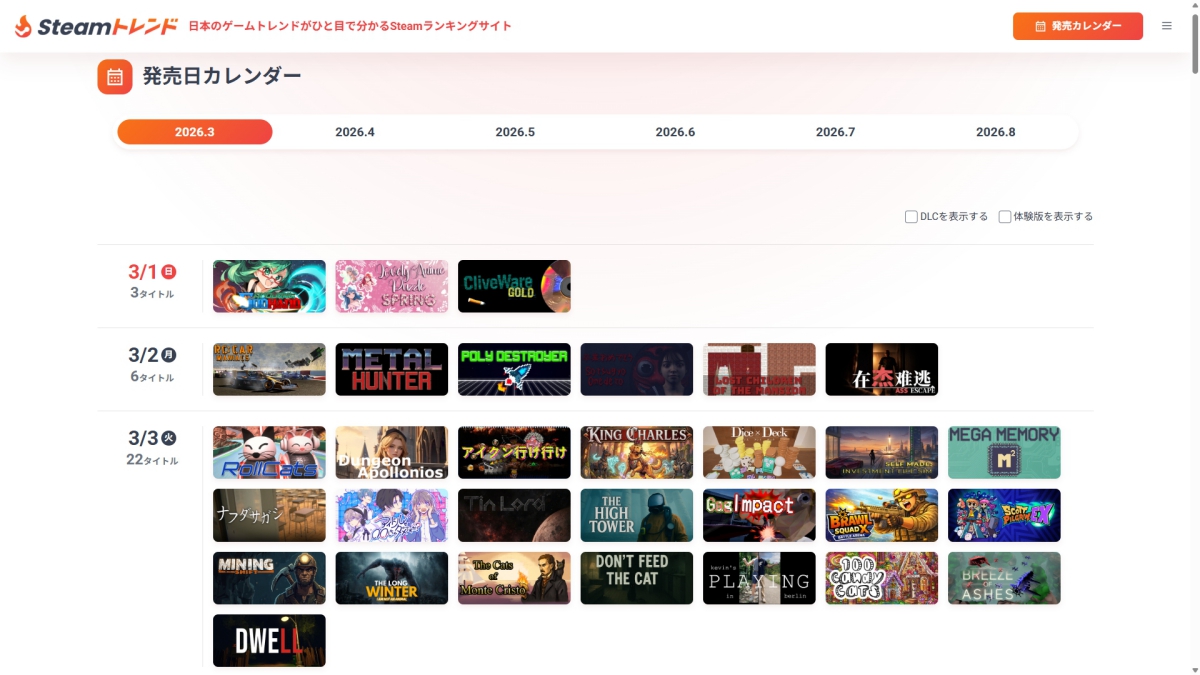Viewport: 1200px width, 675px height.
Task: Open the hamburger menu icon
Action: click(x=1166, y=26)
